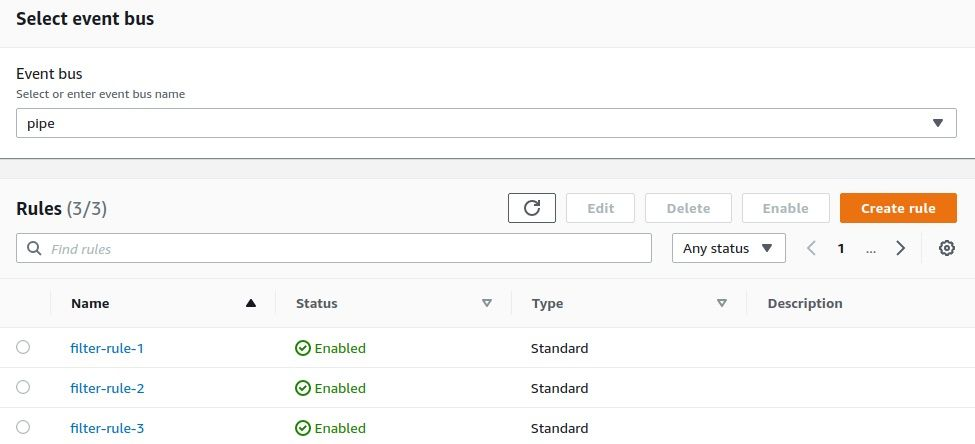Click page 1 in pagination

841,248
